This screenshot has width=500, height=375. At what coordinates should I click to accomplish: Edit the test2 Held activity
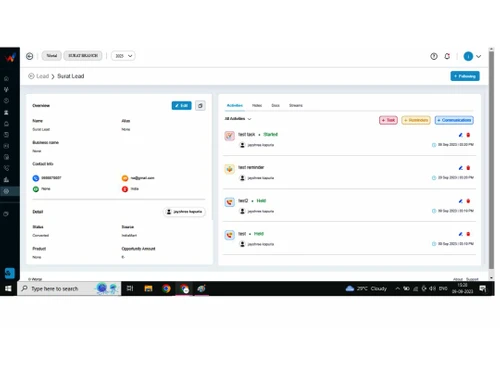(460, 201)
